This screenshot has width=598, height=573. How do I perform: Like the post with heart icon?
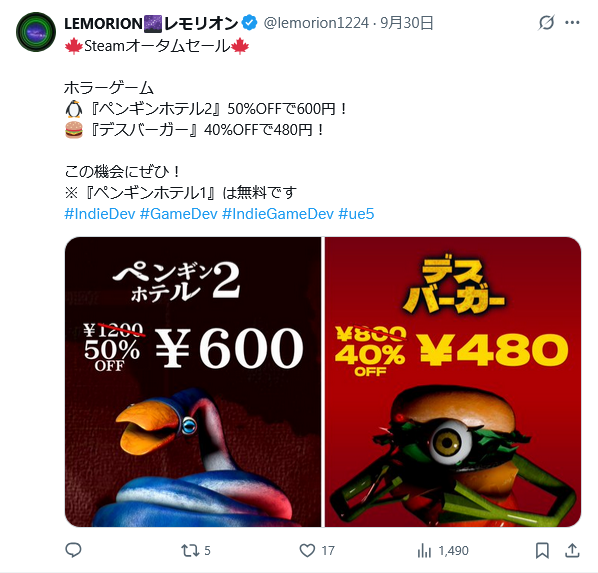point(307,550)
